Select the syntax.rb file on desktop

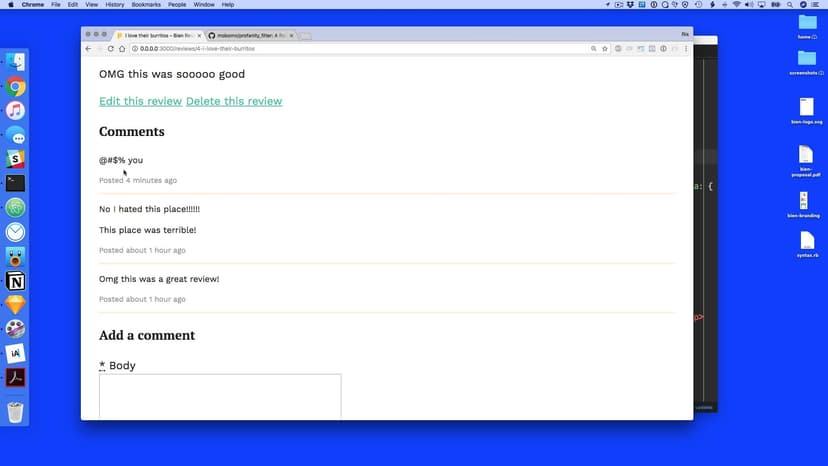coord(806,244)
